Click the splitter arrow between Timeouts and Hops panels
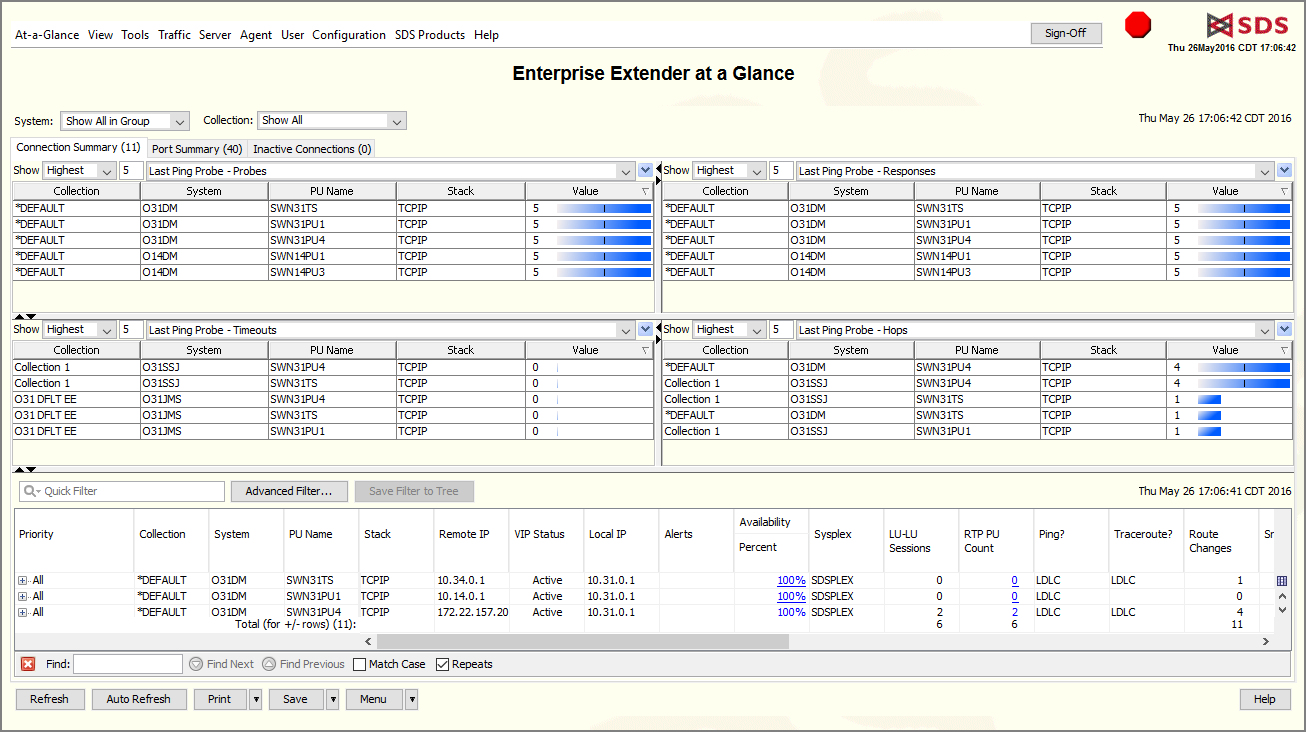Viewport: 1306px width, 732px height. point(658,332)
